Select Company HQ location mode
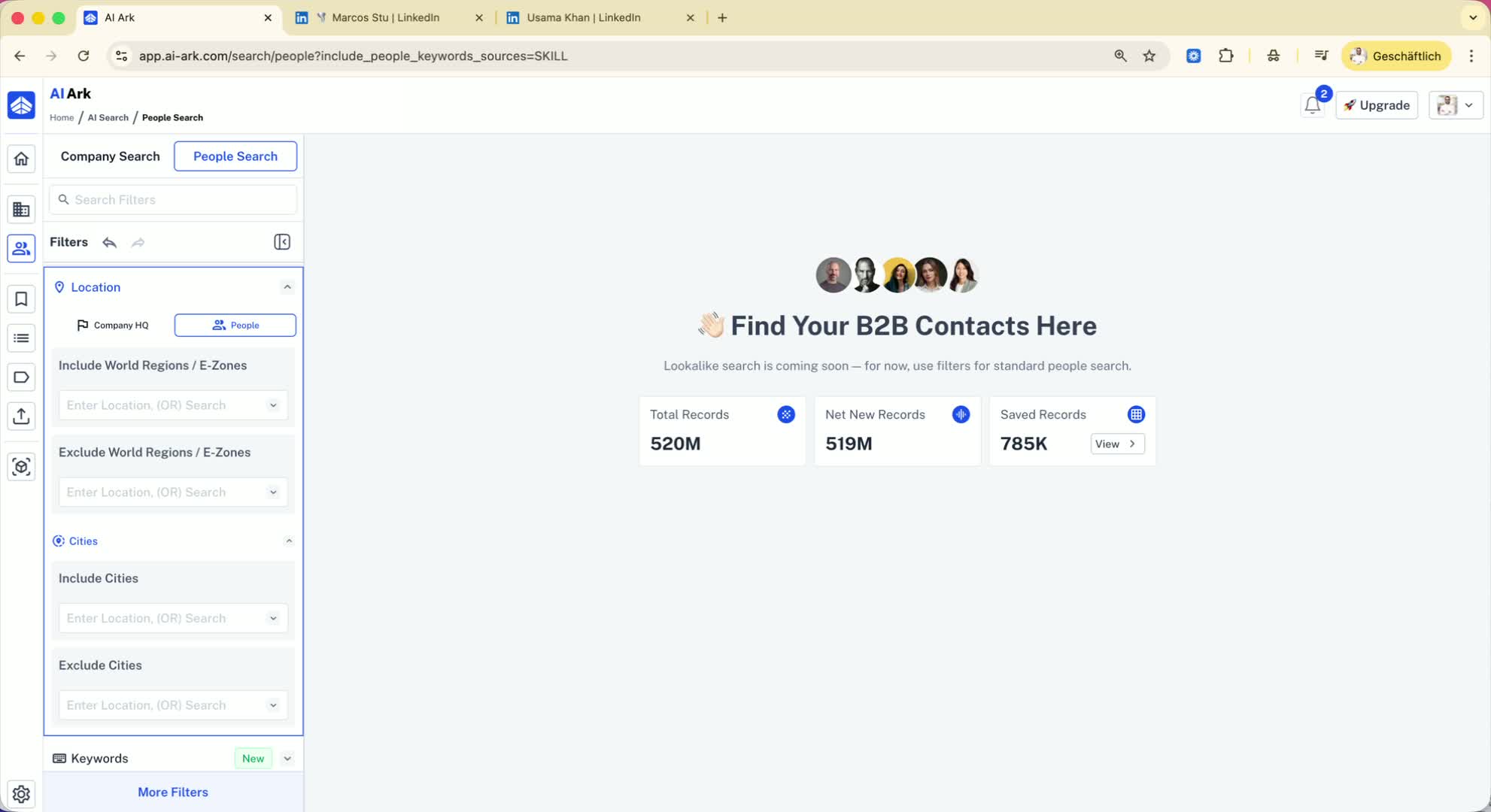 (113, 325)
